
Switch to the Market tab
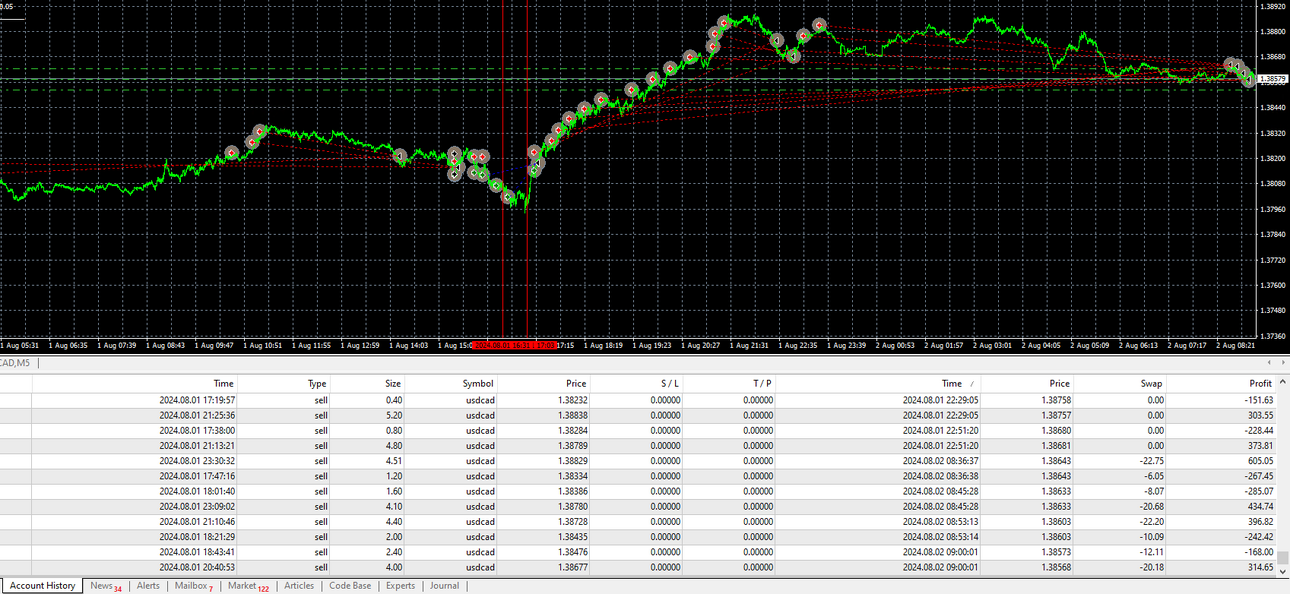[x=248, y=586]
